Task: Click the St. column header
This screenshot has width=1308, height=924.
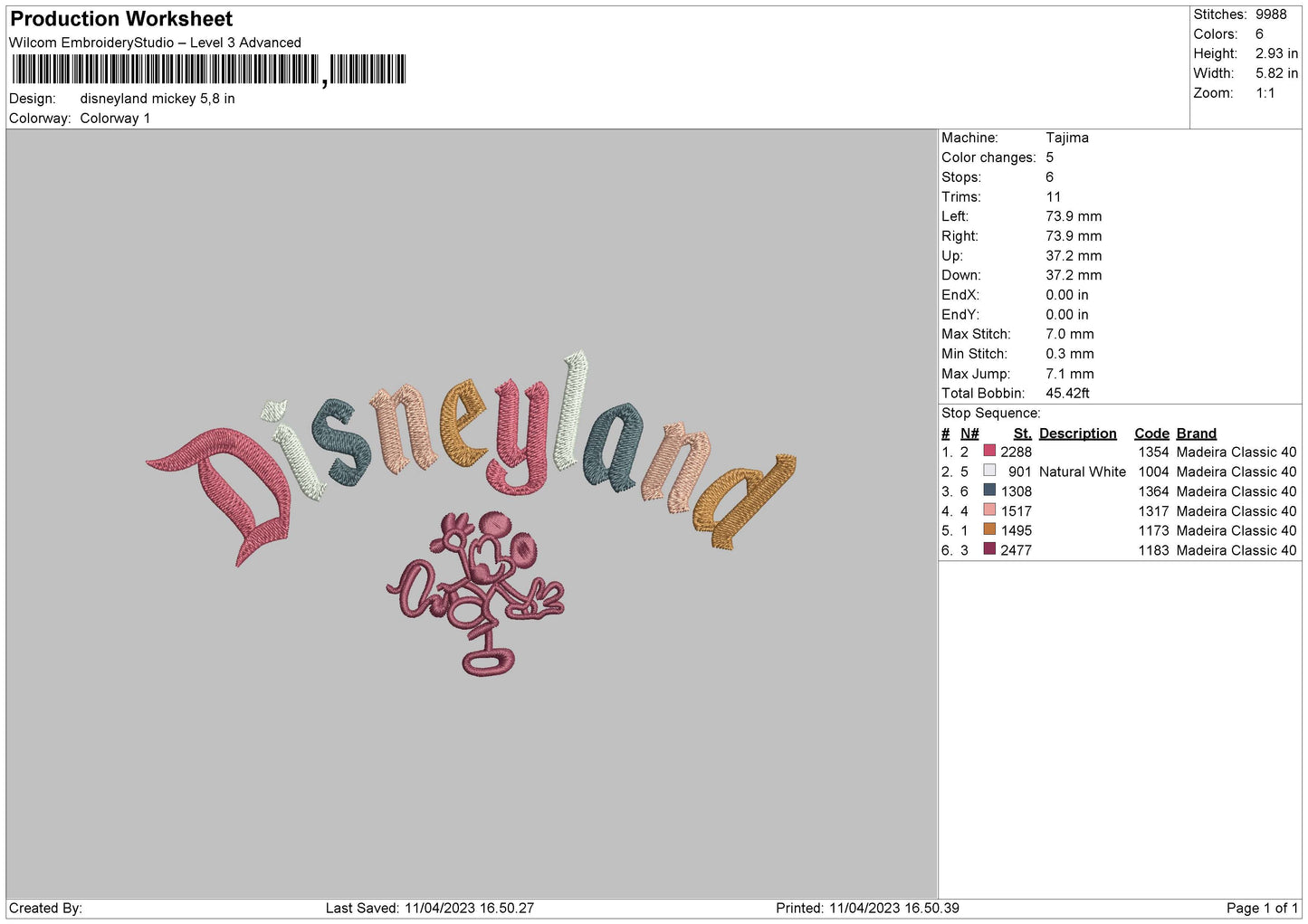Action: [x=1022, y=433]
